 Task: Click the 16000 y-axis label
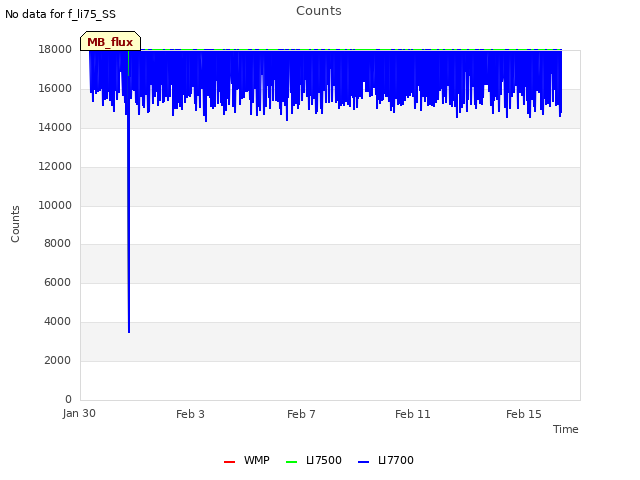pos(55,89)
